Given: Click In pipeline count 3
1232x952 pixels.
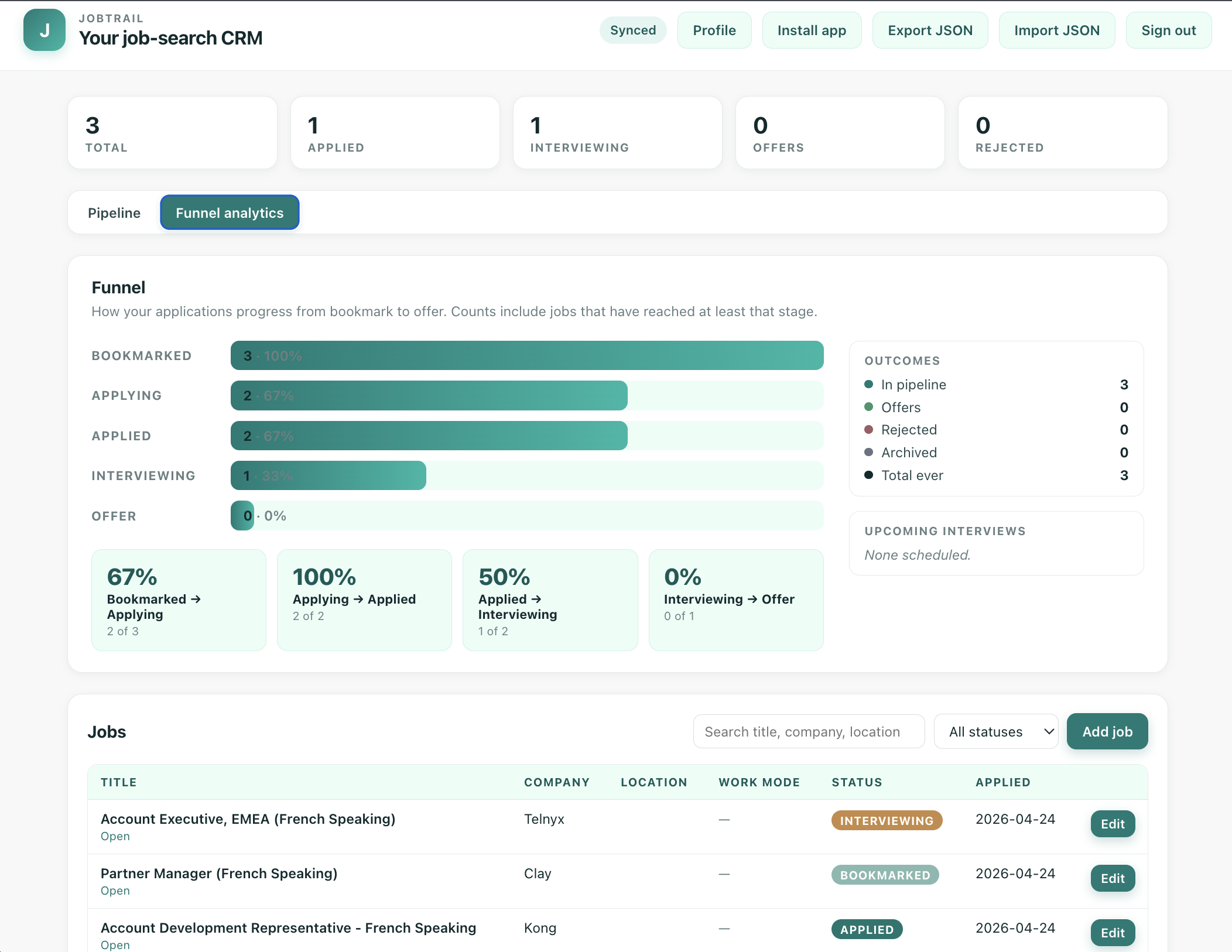Looking at the screenshot, I should (x=1124, y=384).
